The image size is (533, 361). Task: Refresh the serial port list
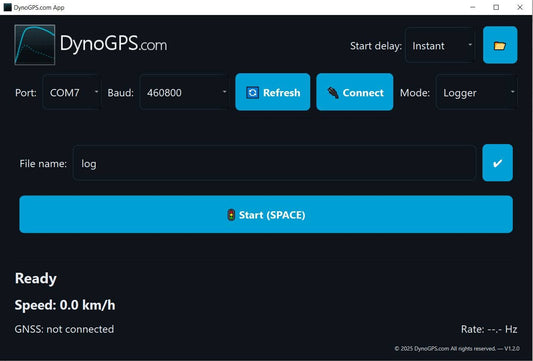[273, 92]
